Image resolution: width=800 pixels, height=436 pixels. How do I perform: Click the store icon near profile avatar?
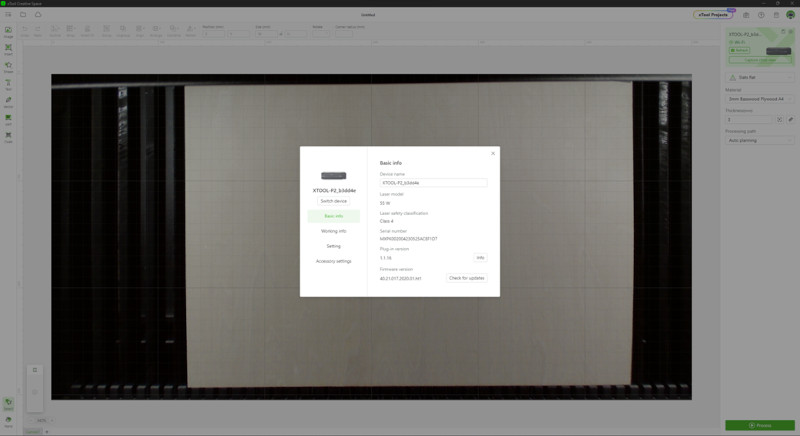pos(776,15)
